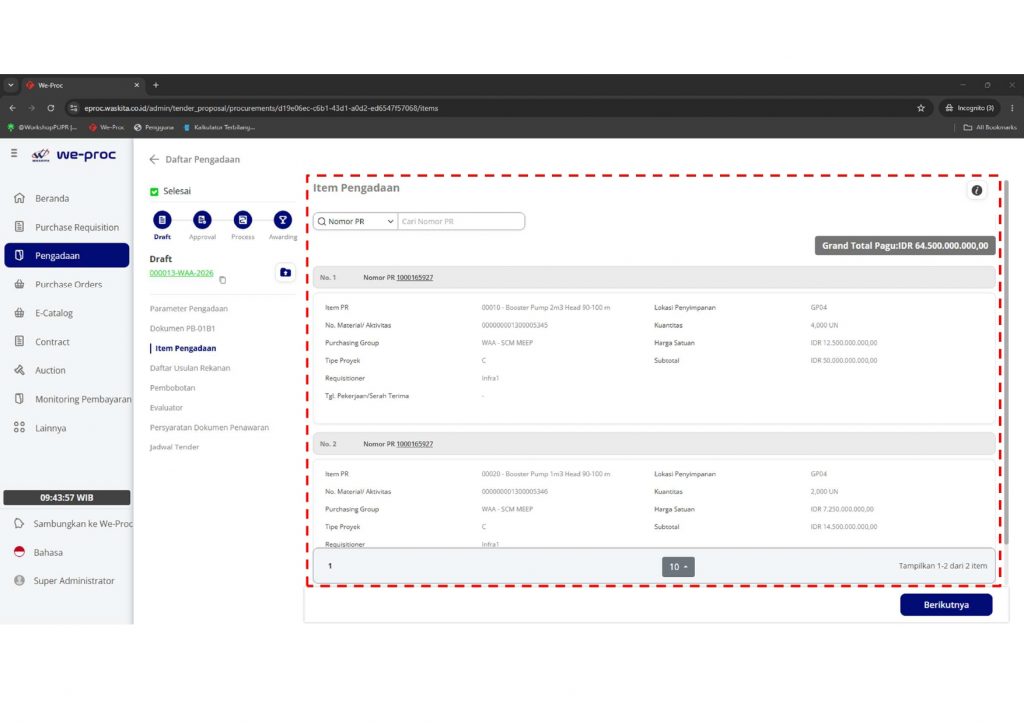Bookmark this page with star icon
Image resolution: width=1024 pixels, height=724 pixels.
click(921, 108)
